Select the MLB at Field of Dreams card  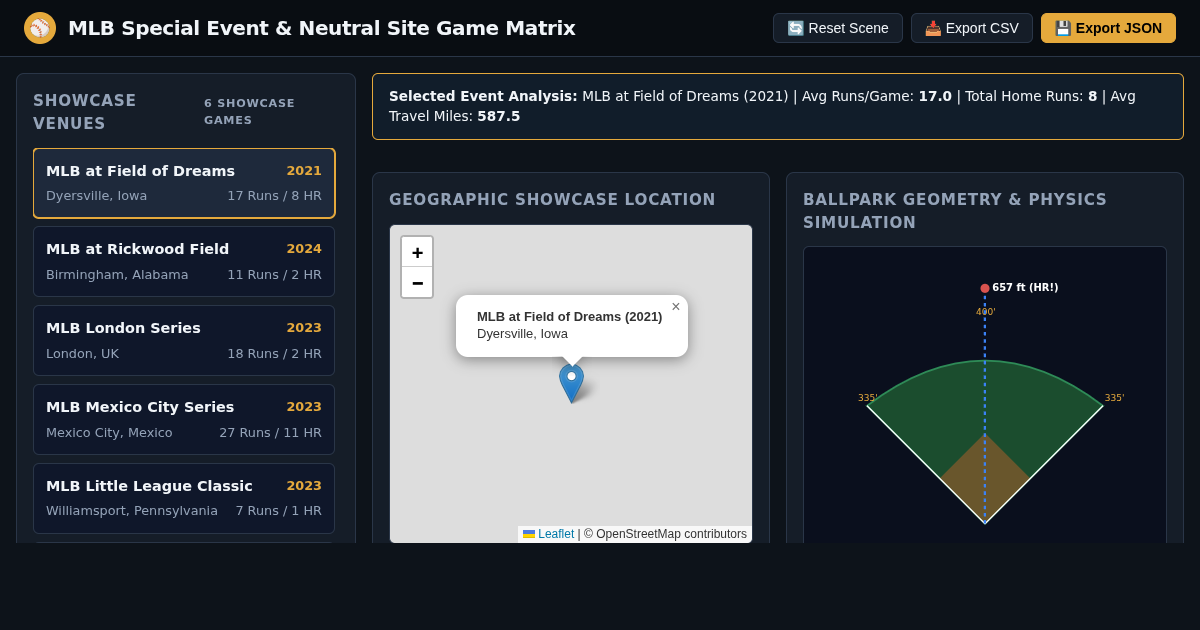pyautogui.click(x=184, y=183)
